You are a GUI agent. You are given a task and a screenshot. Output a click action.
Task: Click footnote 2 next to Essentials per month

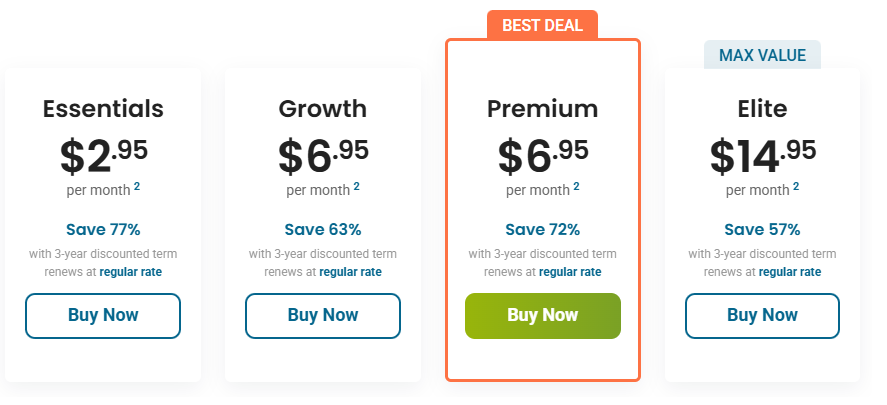[x=137, y=187]
